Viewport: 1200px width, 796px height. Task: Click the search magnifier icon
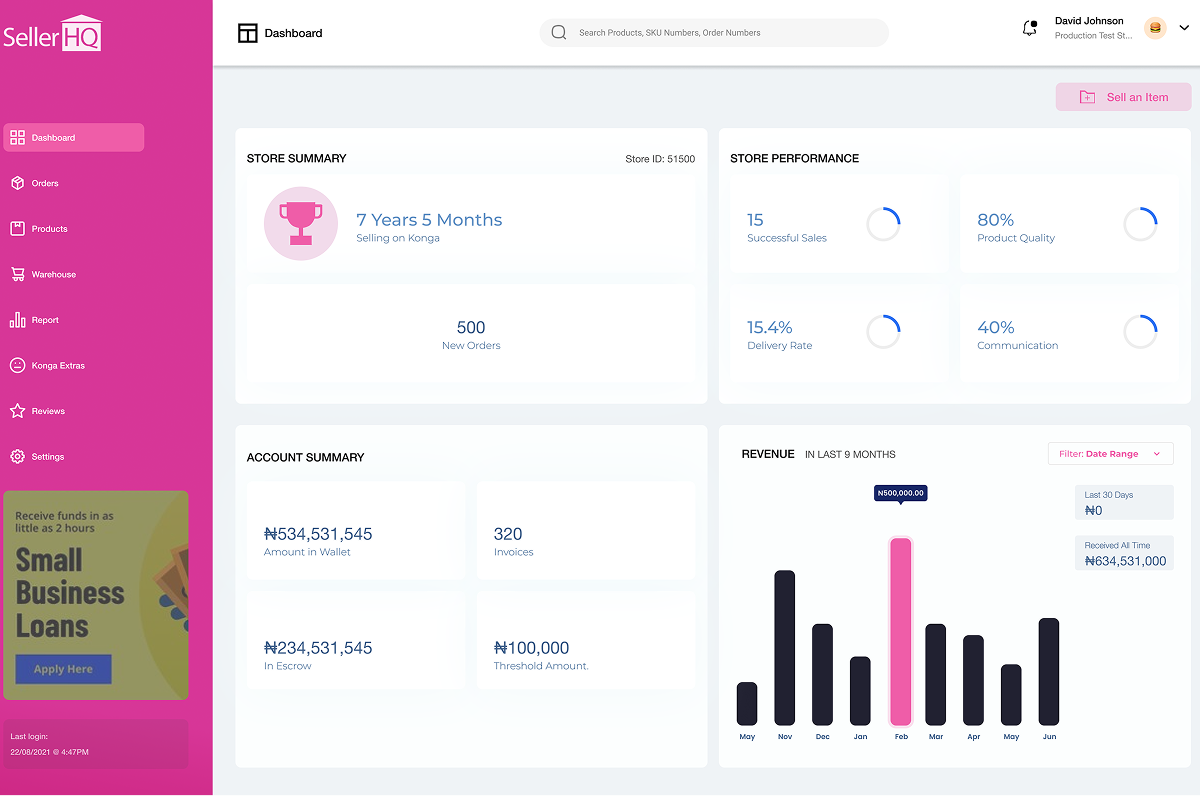559,33
